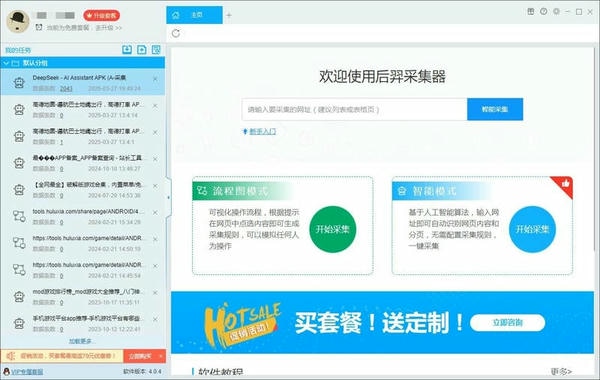
Task: Click robot icon of the mod游戏排行榜 task
Action: pos(19,297)
